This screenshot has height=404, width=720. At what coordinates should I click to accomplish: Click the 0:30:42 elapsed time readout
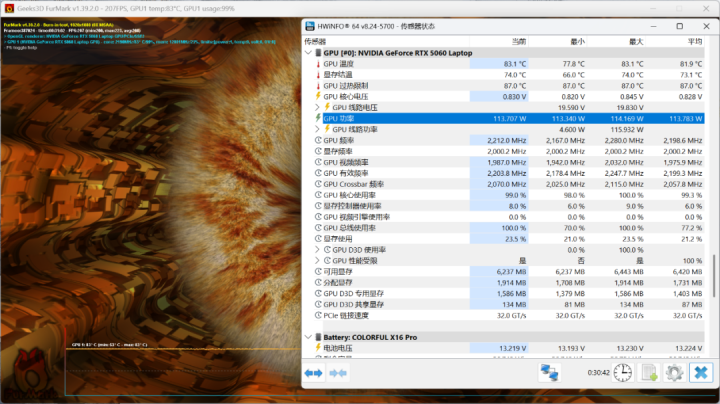tap(598, 373)
